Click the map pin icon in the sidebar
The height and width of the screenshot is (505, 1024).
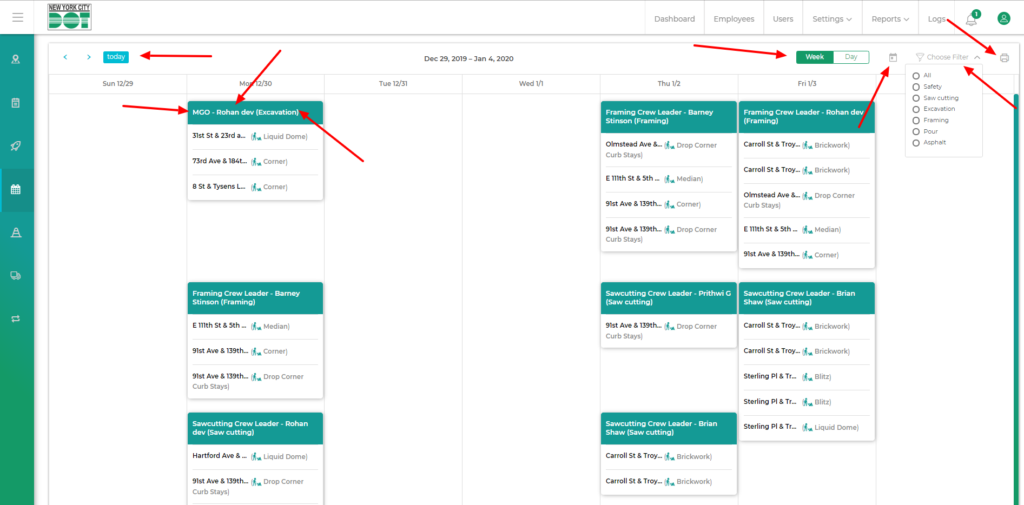pos(16,59)
